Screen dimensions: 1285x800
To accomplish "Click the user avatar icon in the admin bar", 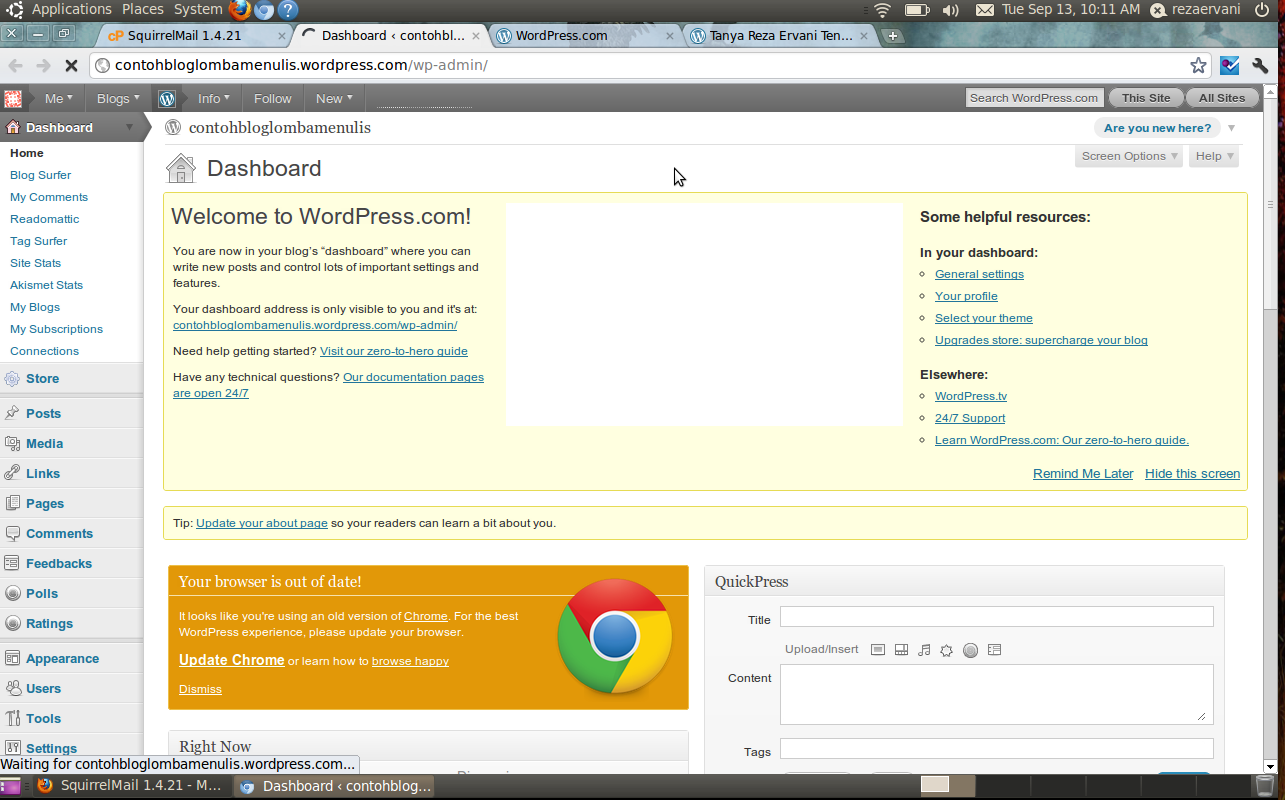I will (13, 98).
